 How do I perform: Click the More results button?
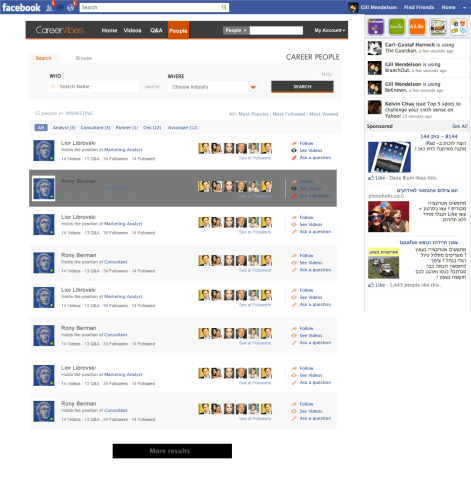coord(172,451)
